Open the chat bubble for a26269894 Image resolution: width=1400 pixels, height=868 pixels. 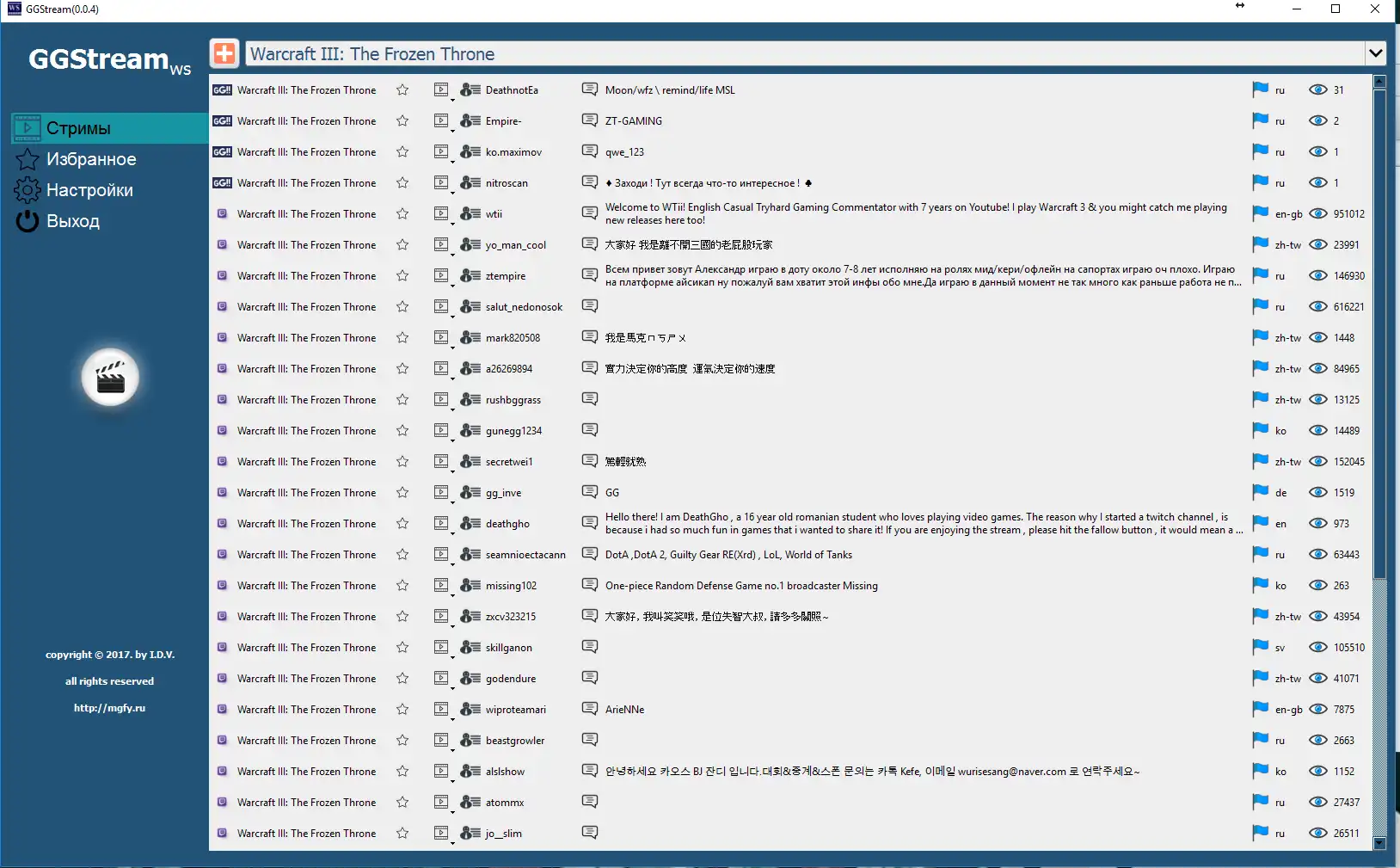click(x=590, y=368)
